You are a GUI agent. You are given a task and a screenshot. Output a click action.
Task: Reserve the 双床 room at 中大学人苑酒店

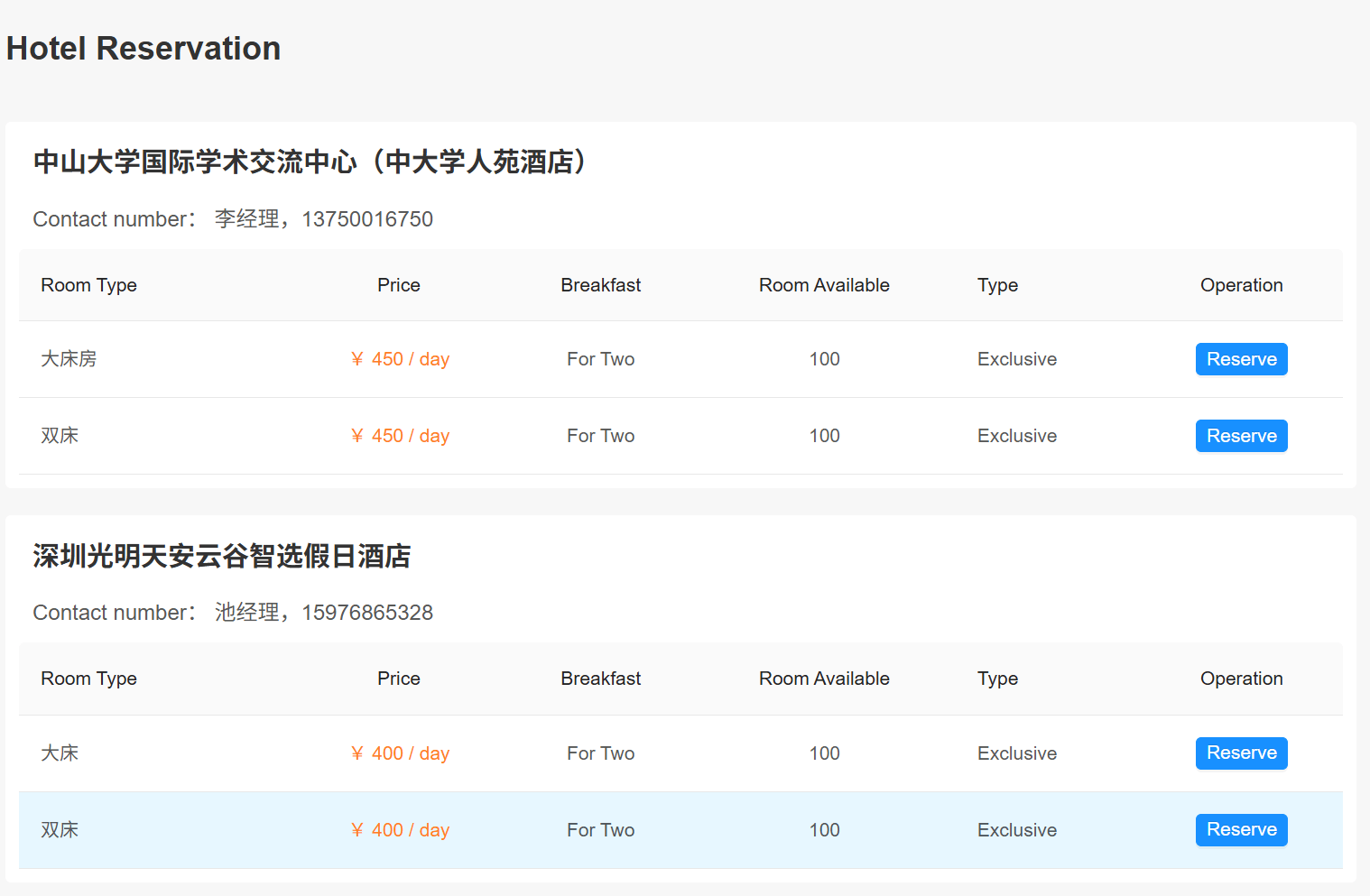coord(1241,436)
